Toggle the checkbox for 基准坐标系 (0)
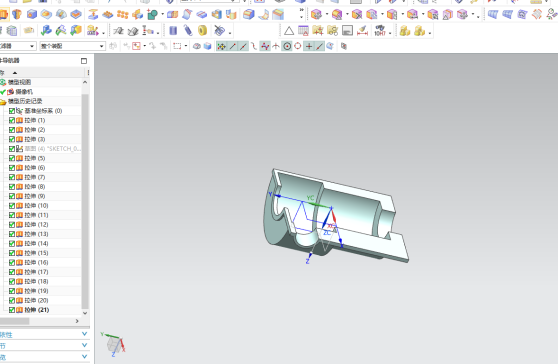This screenshot has height=364, width=558. pyautogui.click(x=12, y=111)
